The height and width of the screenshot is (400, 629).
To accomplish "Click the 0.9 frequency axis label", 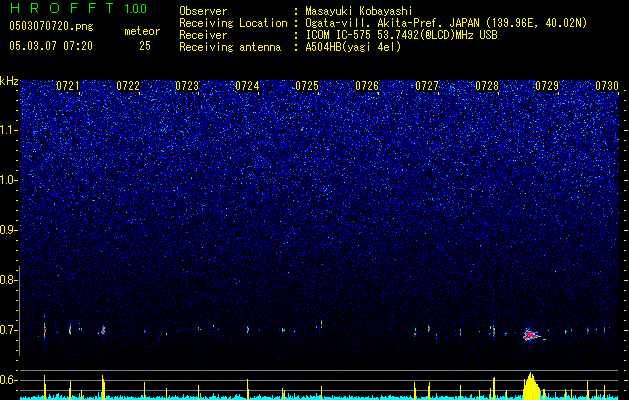I will [9, 230].
